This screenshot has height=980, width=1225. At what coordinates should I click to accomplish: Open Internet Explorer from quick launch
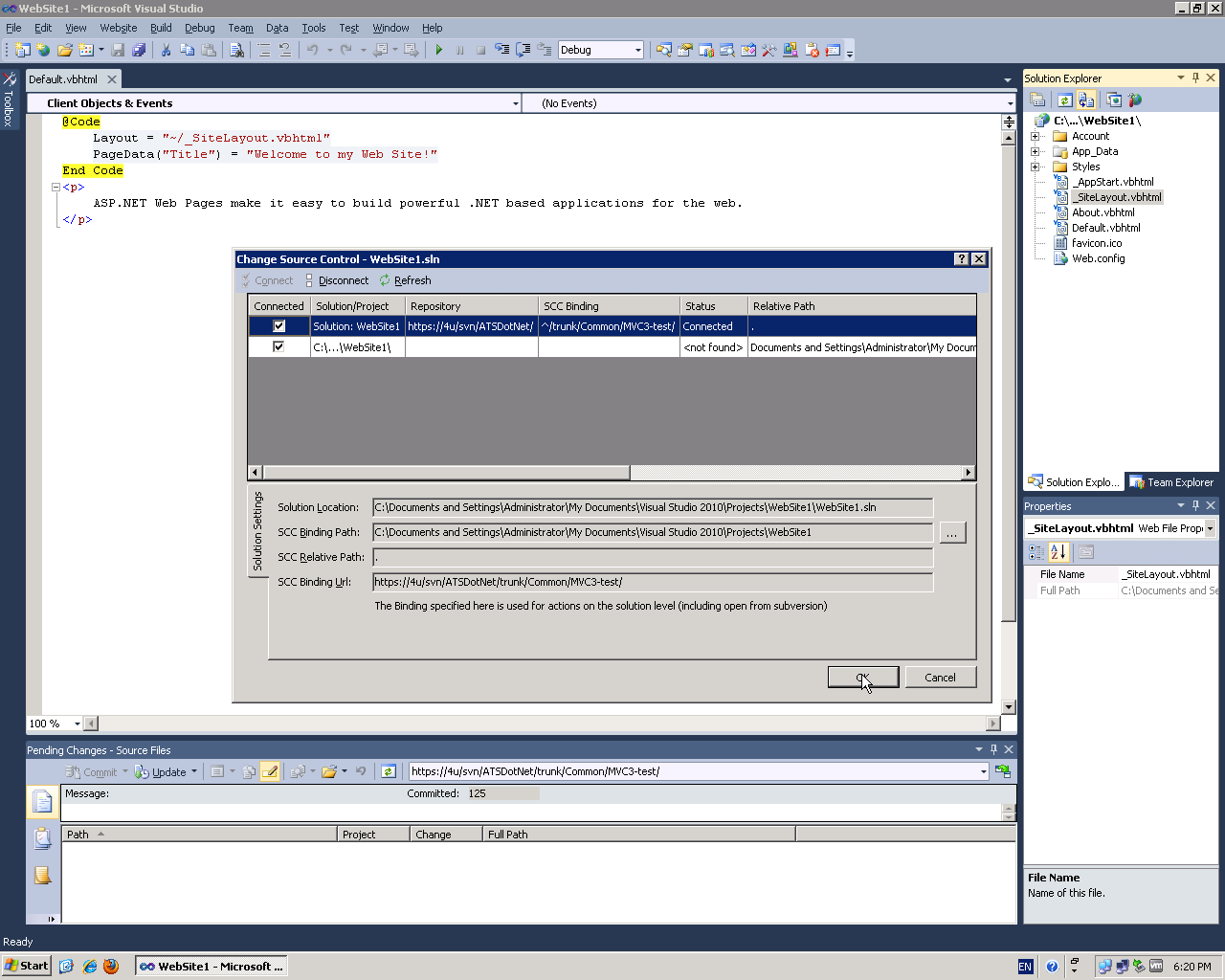89,967
